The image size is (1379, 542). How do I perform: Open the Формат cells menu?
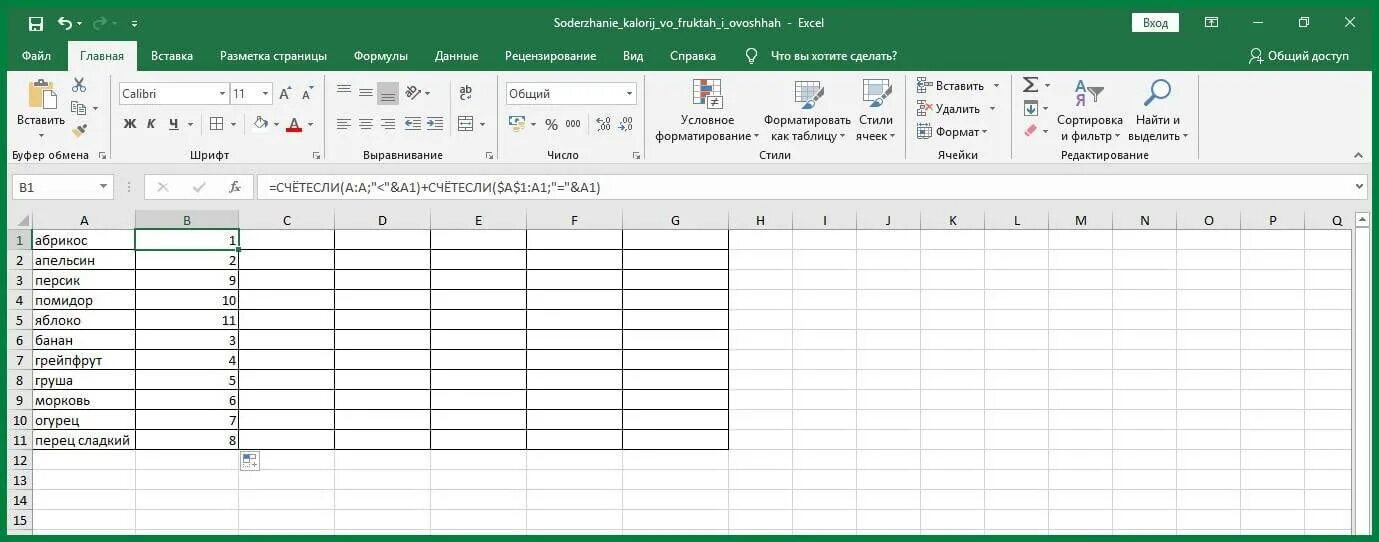pyautogui.click(x=952, y=132)
